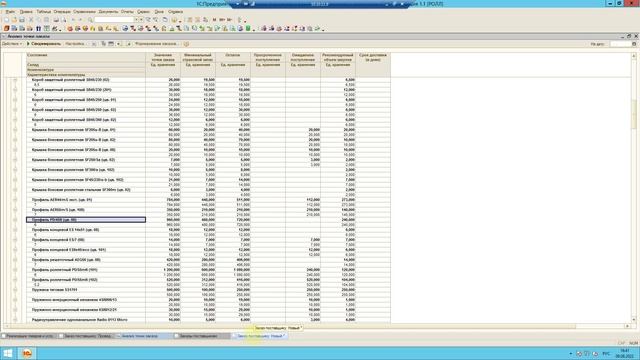Image resolution: width=640 pixels, height=360 pixels.
Task: Click the green cylinder icon in second toolbar
Action: [248, 29]
